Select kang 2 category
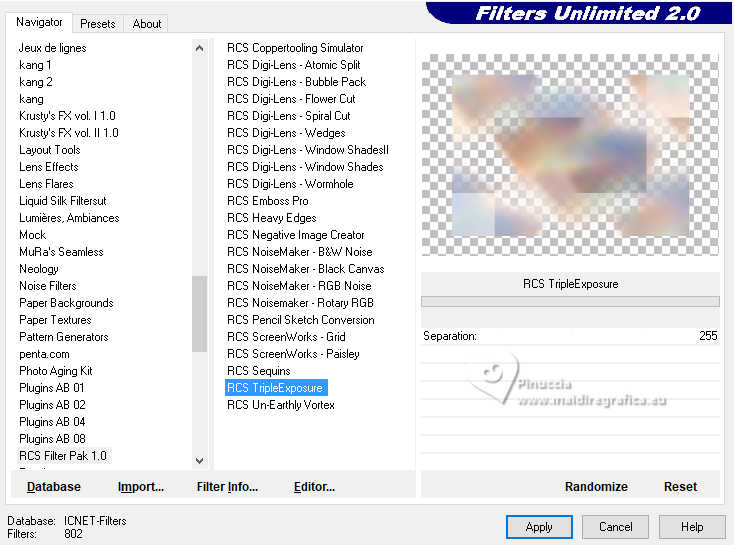Image resolution: width=734 pixels, height=545 pixels. (x=36, y=82)
